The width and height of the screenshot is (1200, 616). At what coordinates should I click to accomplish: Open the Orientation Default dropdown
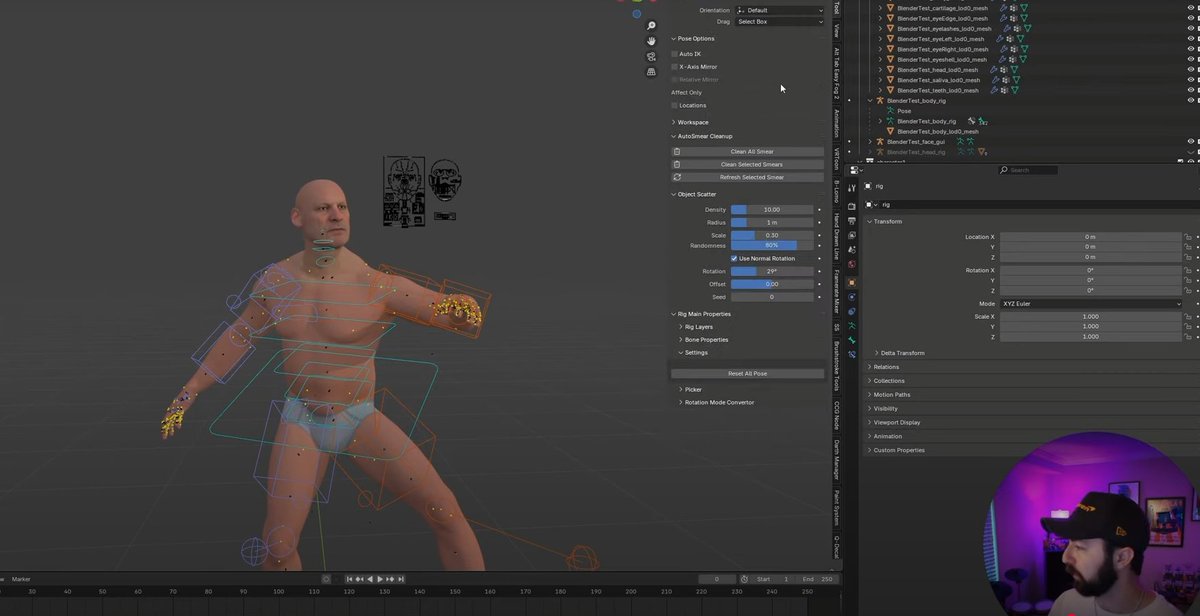[780, 10]
